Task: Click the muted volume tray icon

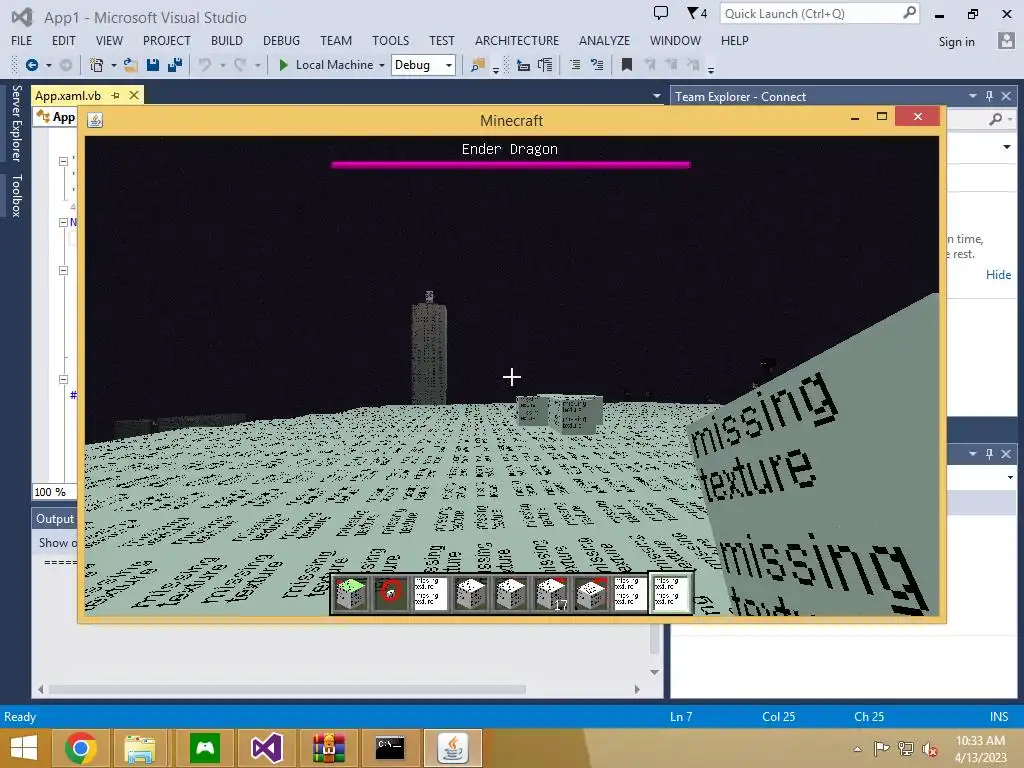Action: (x=929, y=749)
